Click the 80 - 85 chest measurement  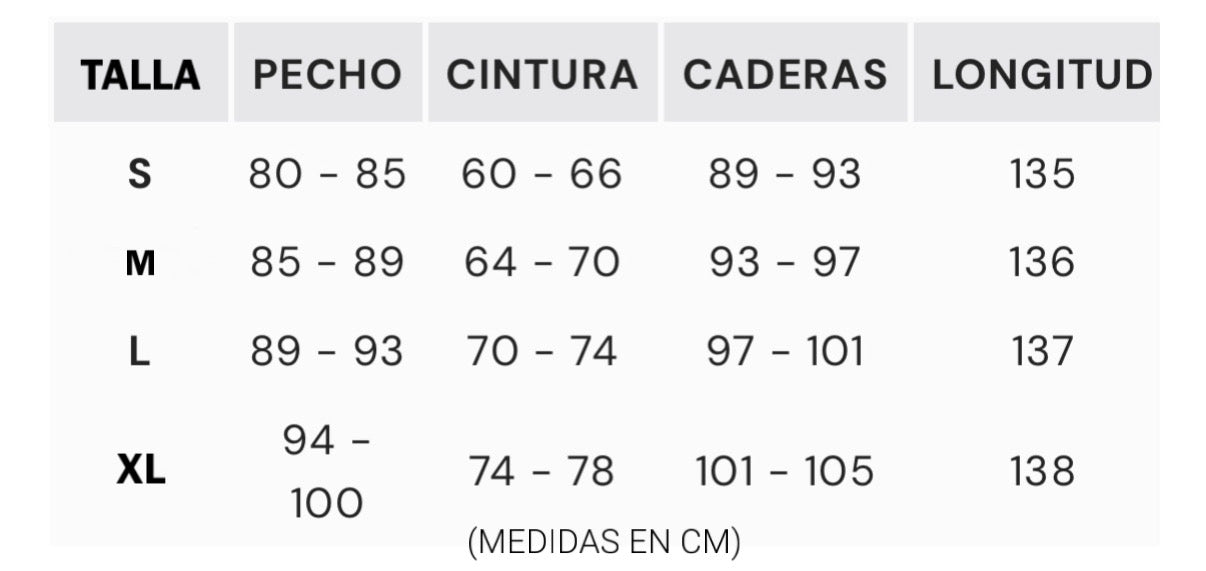coord(327,175)
